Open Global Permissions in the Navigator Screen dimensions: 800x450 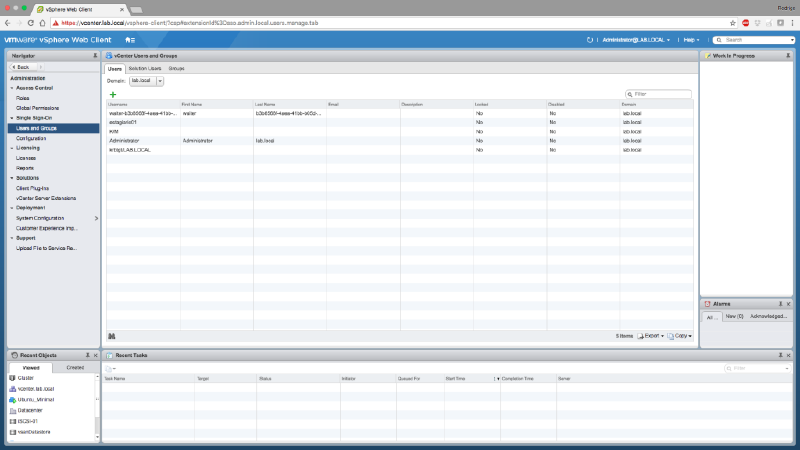click(x=38, y=108)
